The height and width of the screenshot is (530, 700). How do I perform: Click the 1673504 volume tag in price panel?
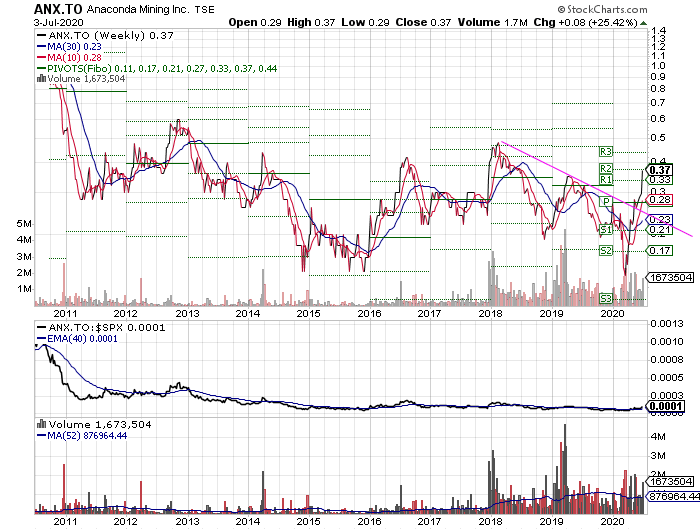pyautogui.click(x=671, y=278)
